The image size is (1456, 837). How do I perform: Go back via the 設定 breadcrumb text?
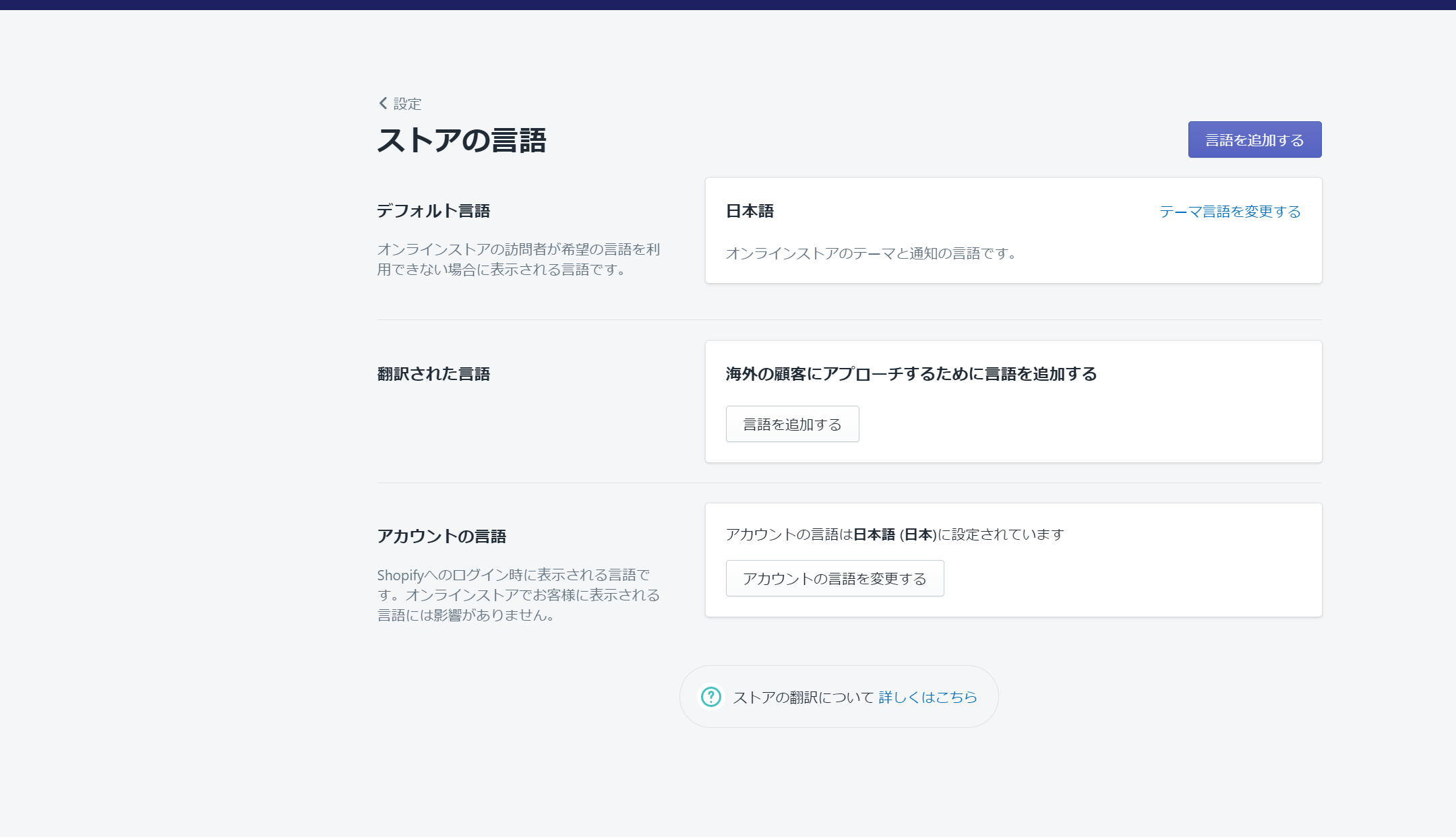[407, 104]
